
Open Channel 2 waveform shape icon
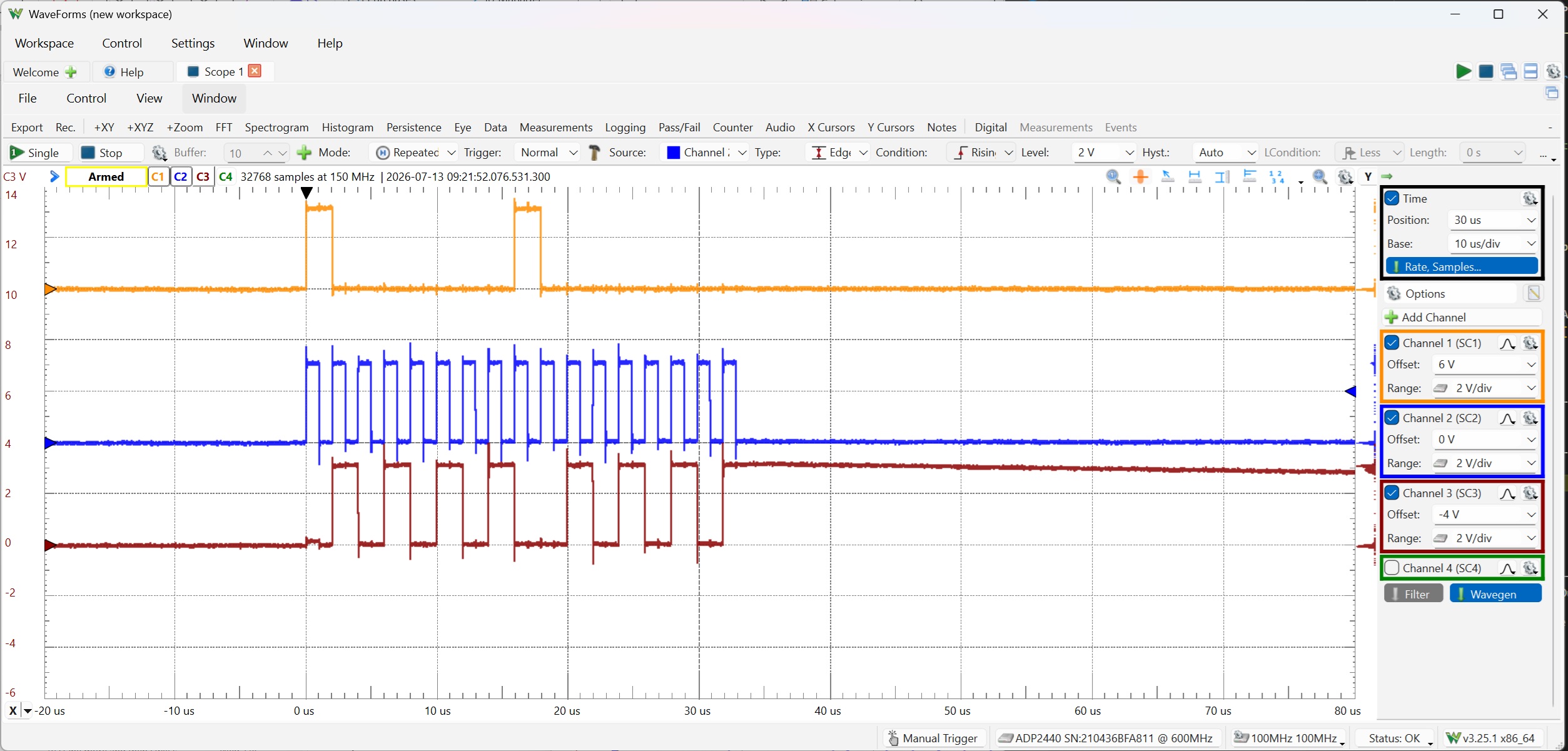tap(1507, 418)
